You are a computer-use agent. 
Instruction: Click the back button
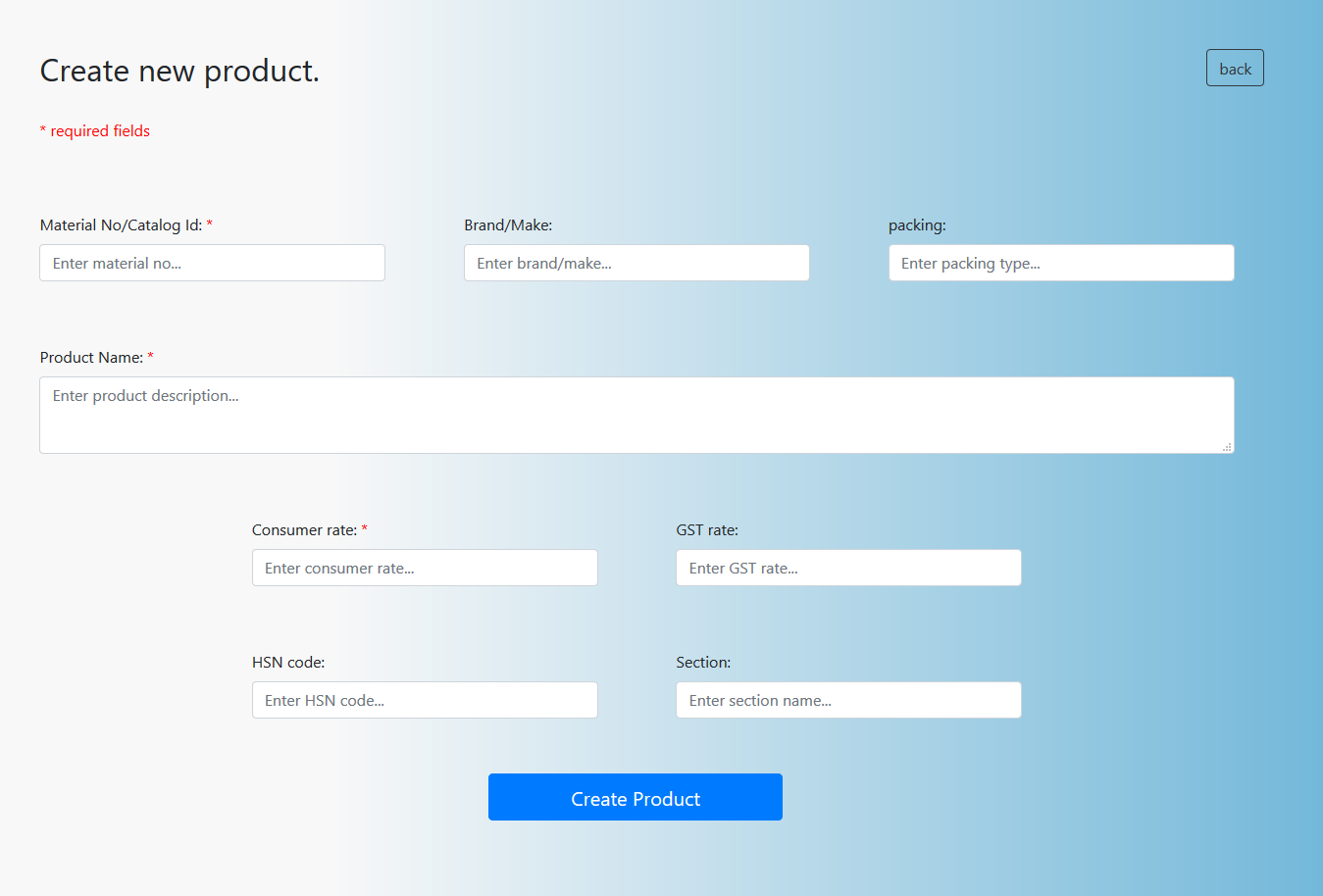(1235, 69)
